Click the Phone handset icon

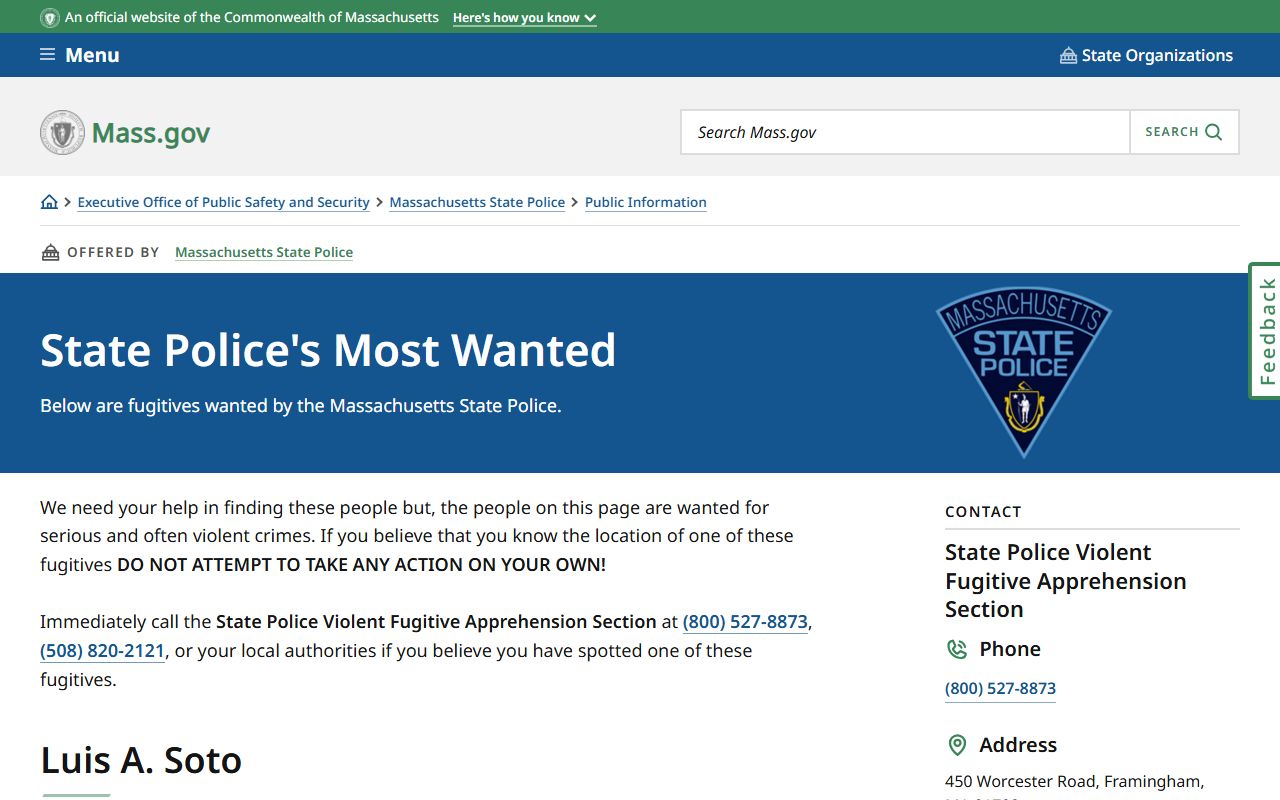coord(957,649)
